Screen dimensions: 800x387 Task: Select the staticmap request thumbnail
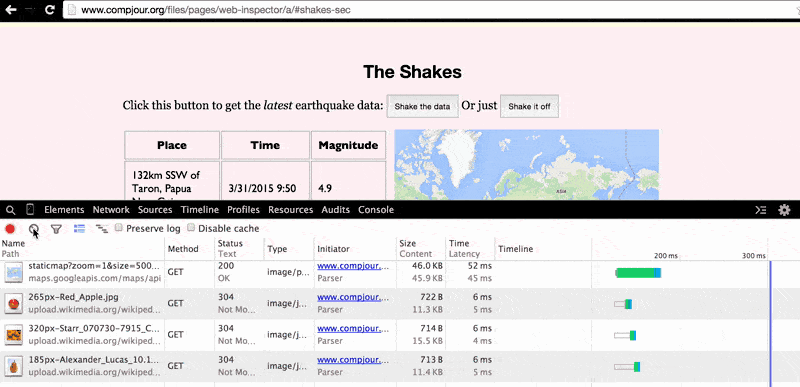(14, 272)
